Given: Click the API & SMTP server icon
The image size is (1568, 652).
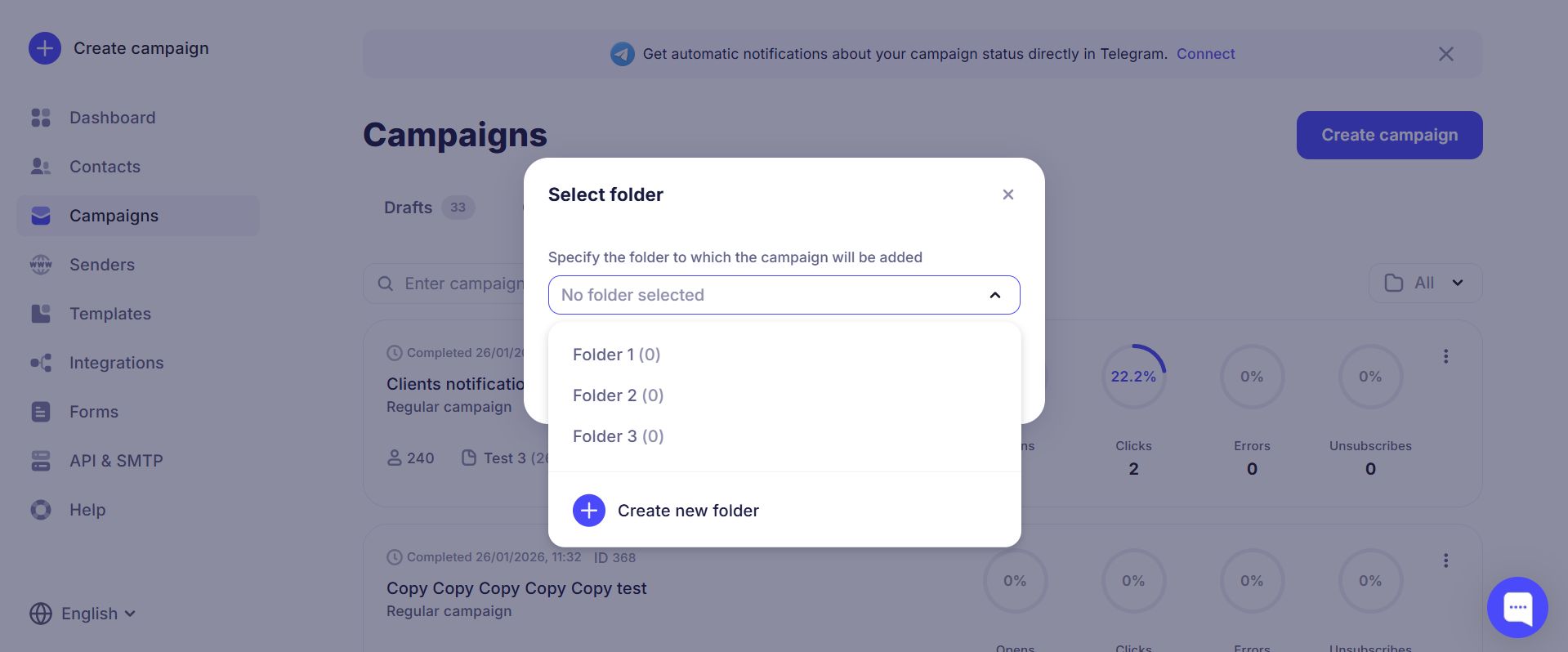Looking at the screenshot, I should click(41, 461).
